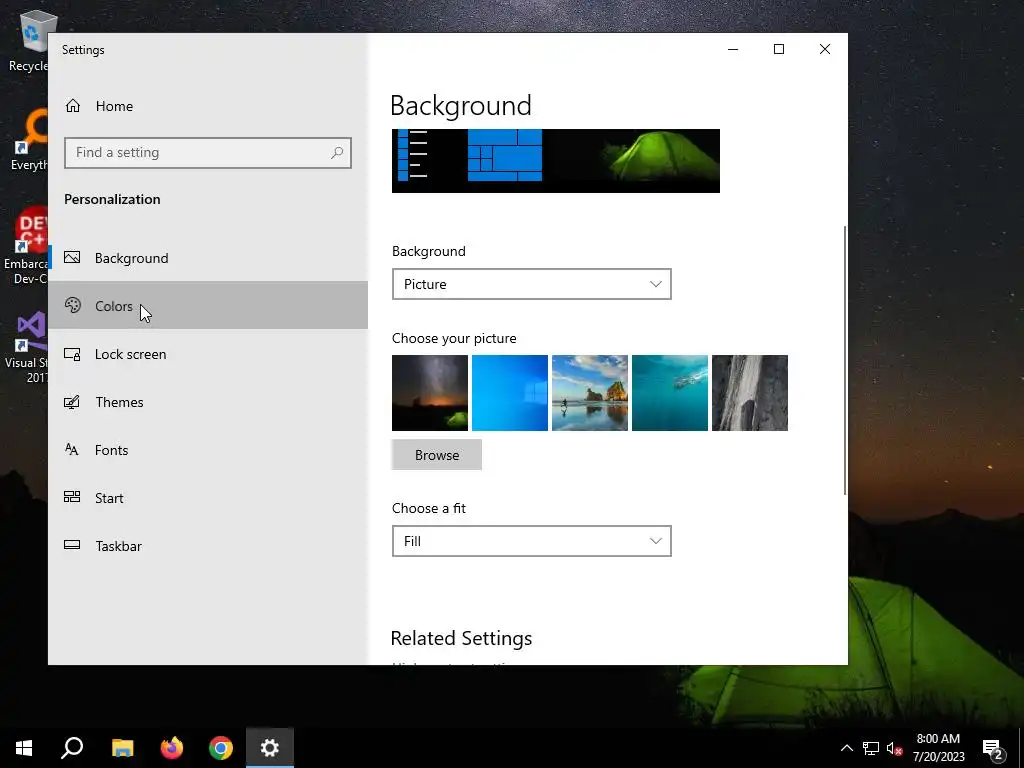Open the Start section

pyautogui.click(x=109, y=498)
